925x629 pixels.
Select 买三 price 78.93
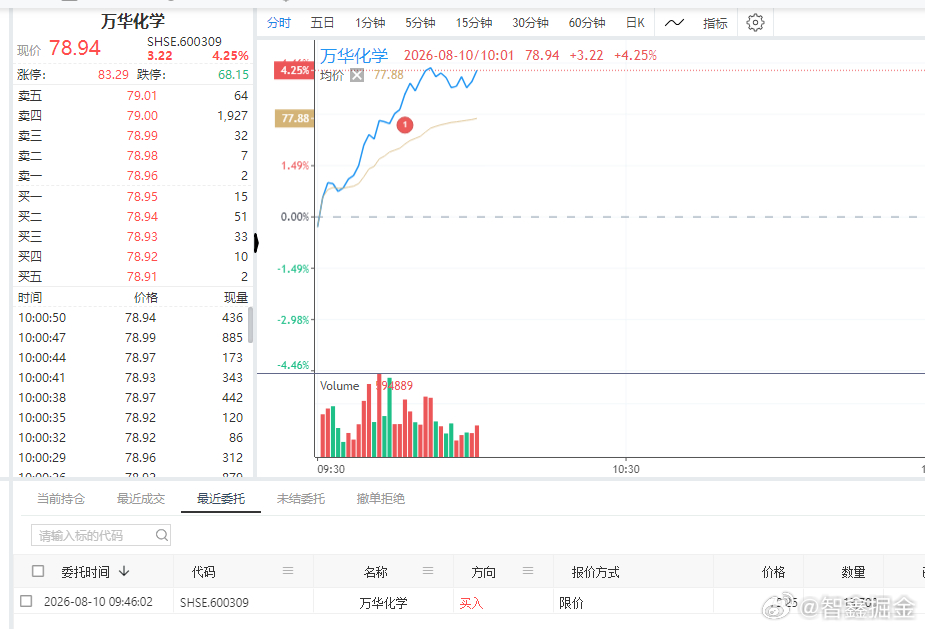coord(142,237)
